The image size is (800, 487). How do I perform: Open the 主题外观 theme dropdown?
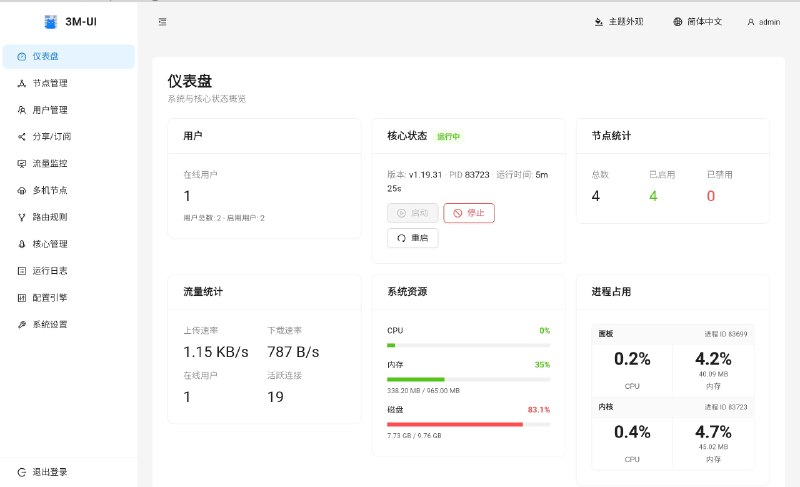click(619, 22)
